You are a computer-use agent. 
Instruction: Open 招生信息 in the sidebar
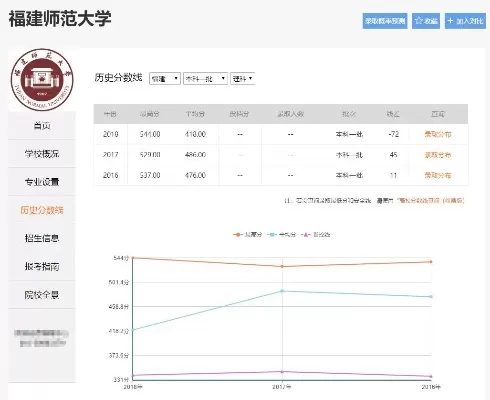pos(42,238)
